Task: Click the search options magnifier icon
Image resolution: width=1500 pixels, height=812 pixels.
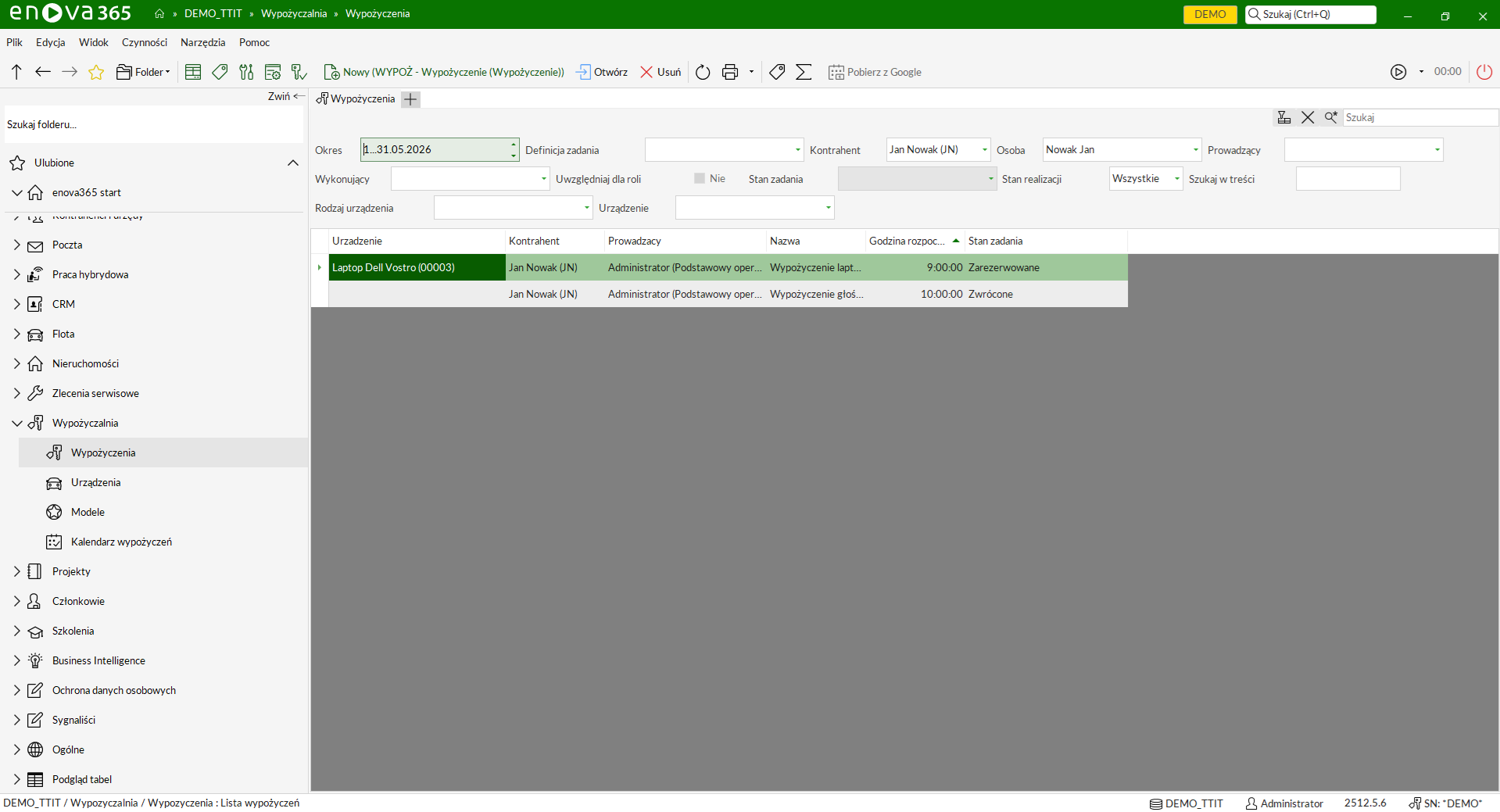Action: tap(1330, 117)
